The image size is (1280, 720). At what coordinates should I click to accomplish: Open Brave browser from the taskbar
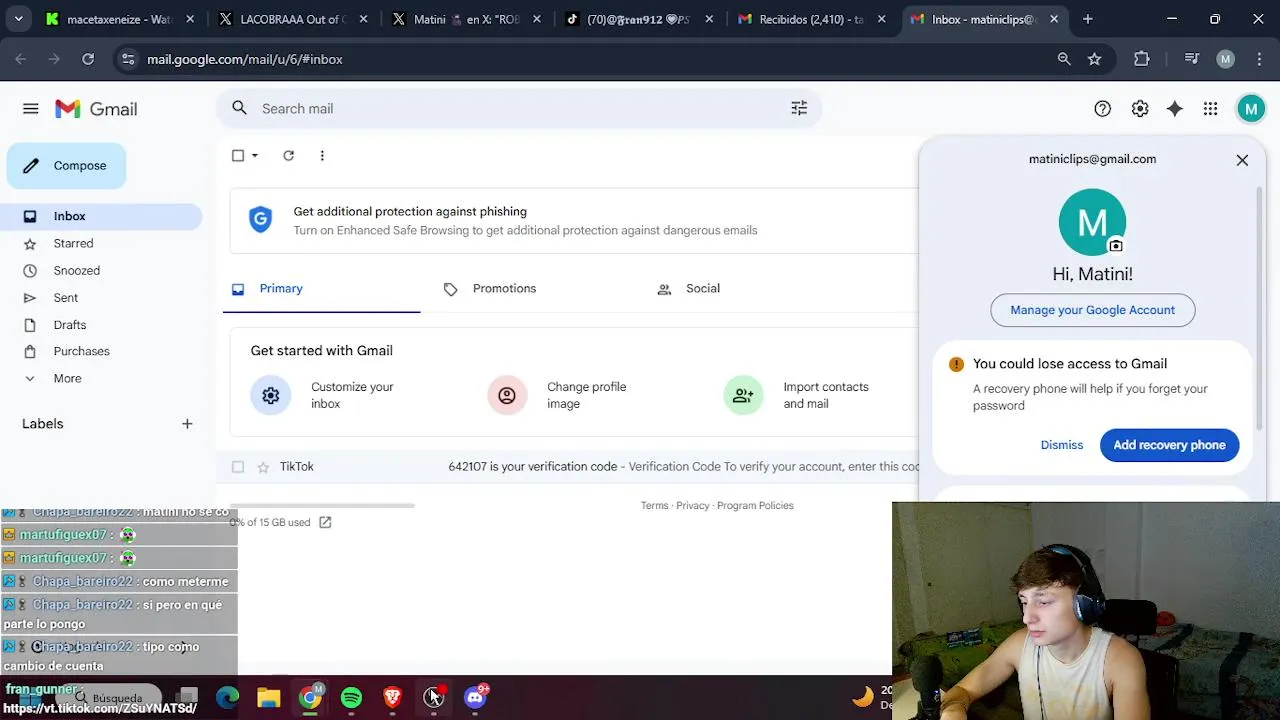[x=392, y=698]
